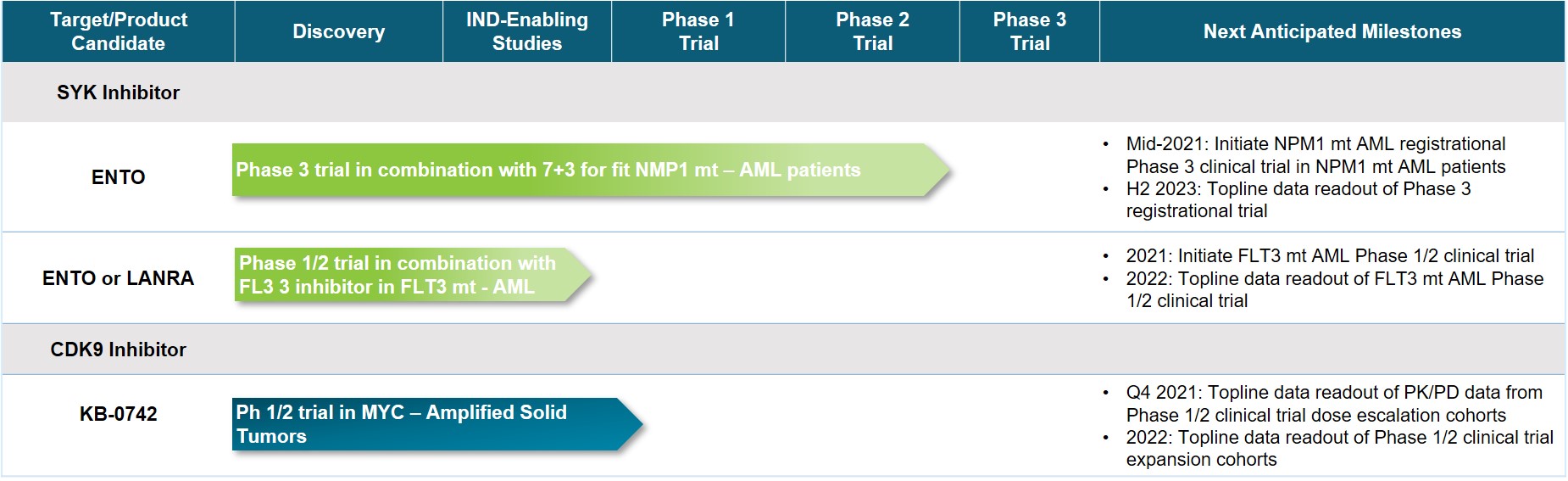Click the 2021 Initiate FLT3 mt AML milestone
The height and width of the screenshot is (481, 1568).
pyautogui.click(x=1329, y=256)
